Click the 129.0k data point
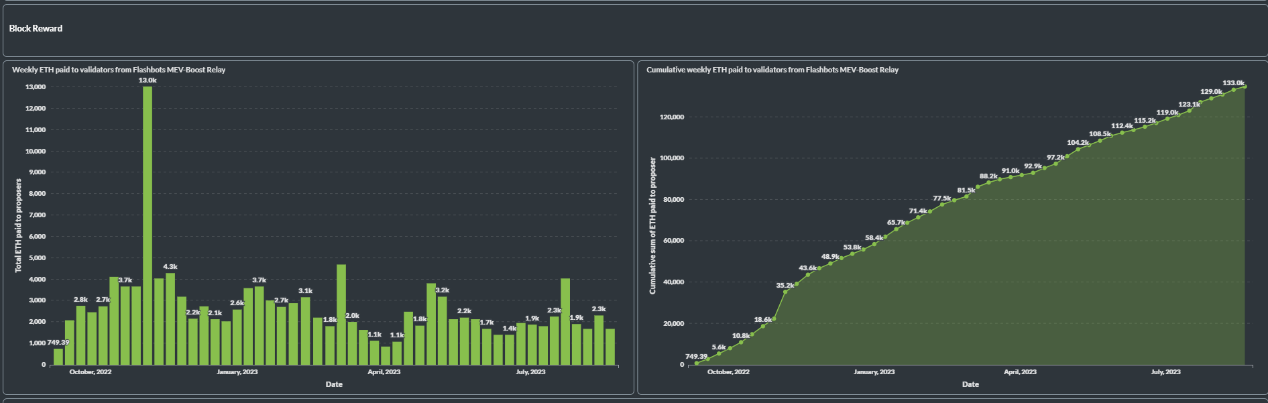Viewport: 1268px width, 403px height. coord(1211,99)
